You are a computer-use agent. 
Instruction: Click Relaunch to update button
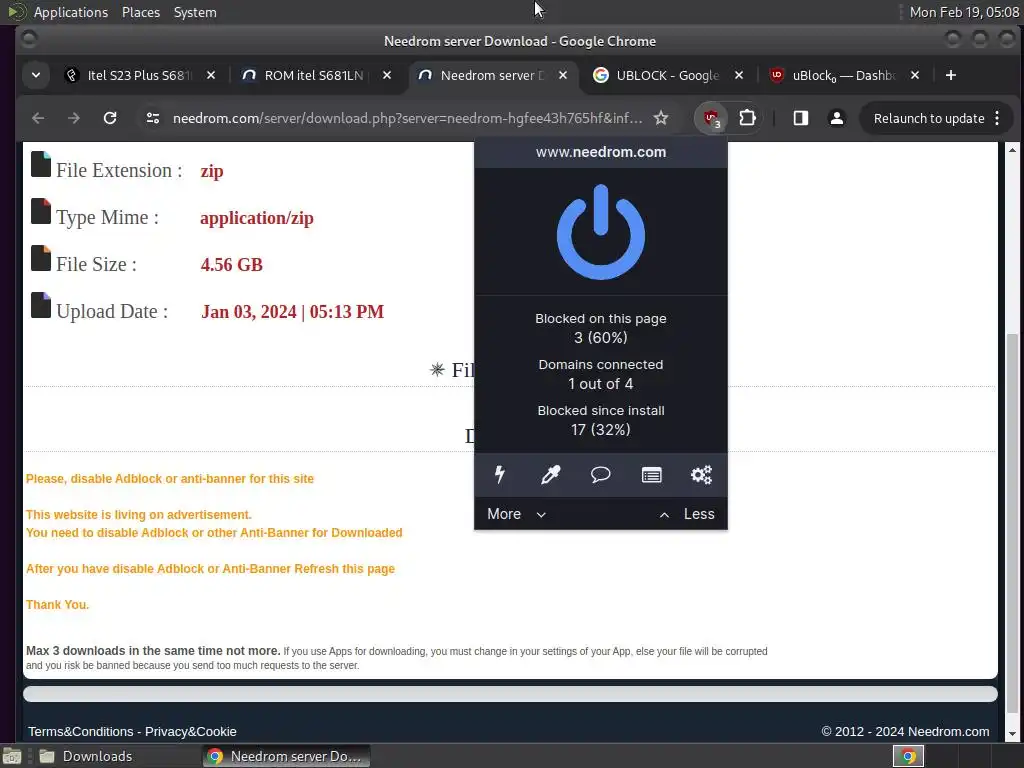click(x=929, y=118)
